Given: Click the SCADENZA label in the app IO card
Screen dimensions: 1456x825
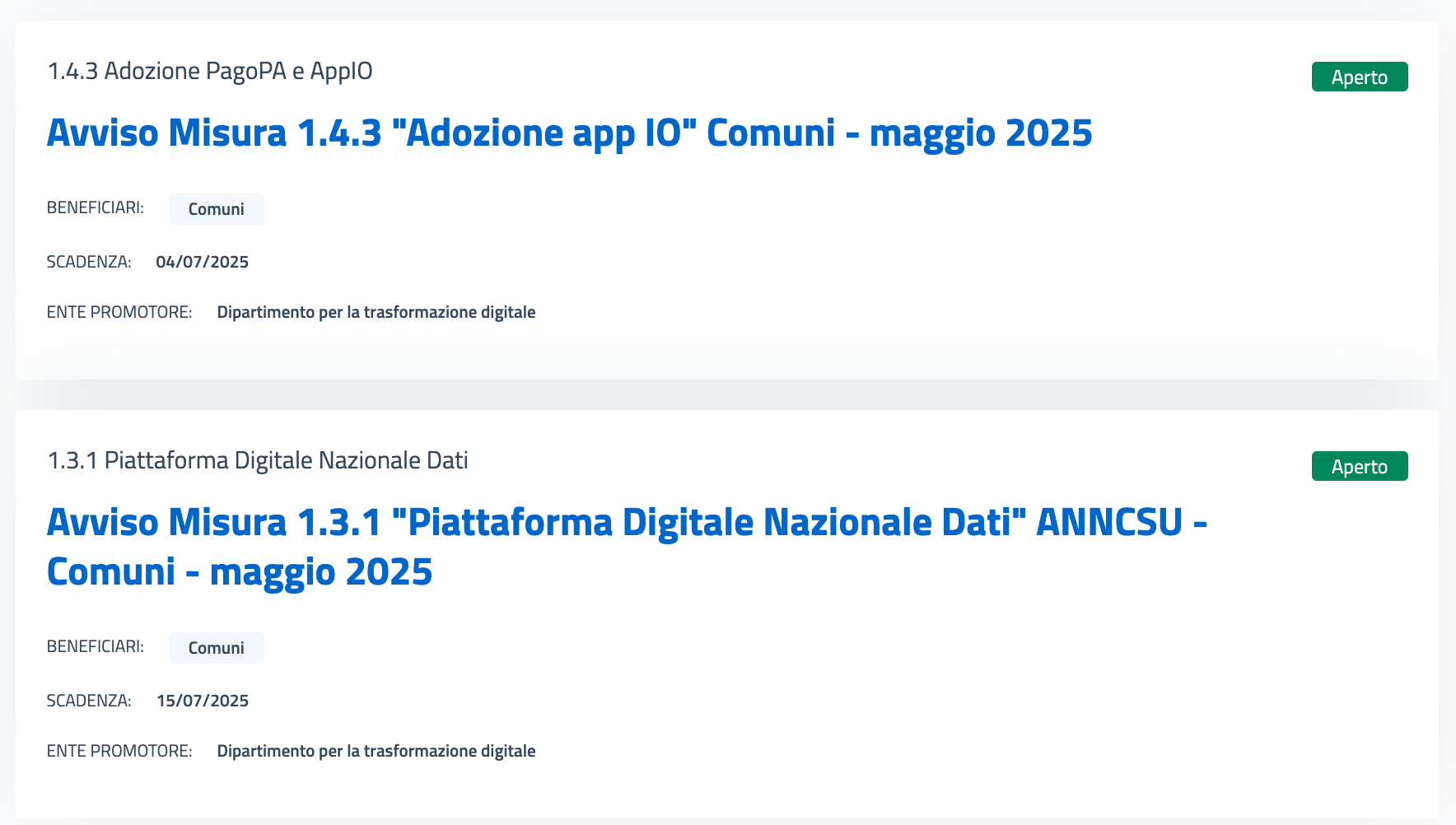Looking at the screenshot, I should click(x=89, y=262).
